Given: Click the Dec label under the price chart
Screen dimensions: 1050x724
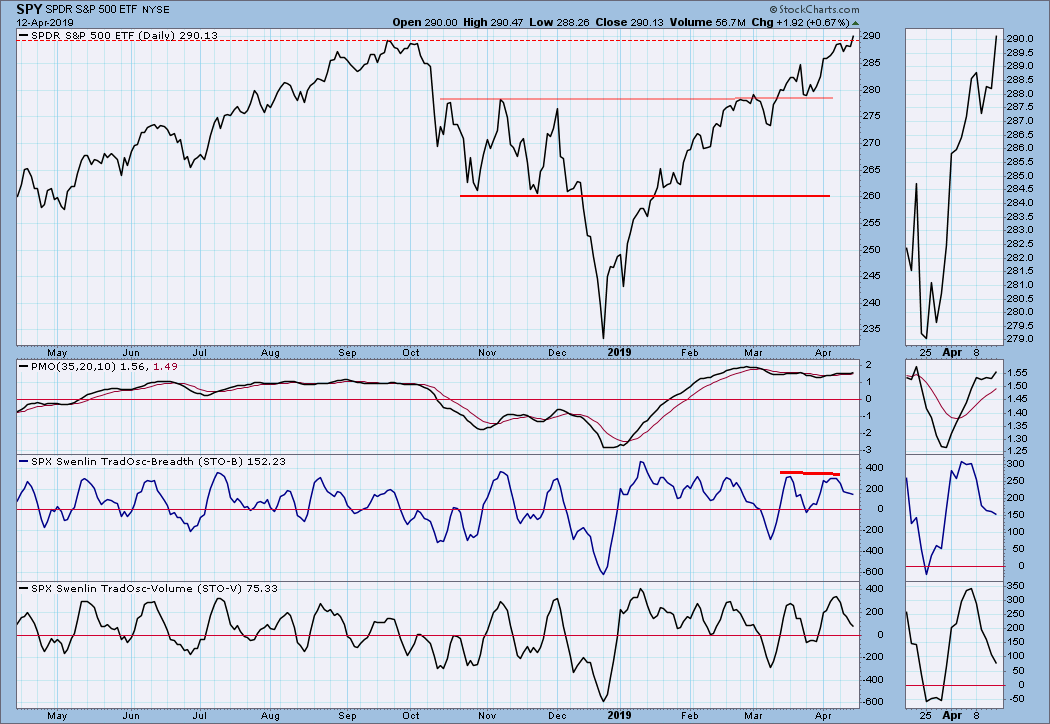Looking at the screenshot, I should (556, 352).
